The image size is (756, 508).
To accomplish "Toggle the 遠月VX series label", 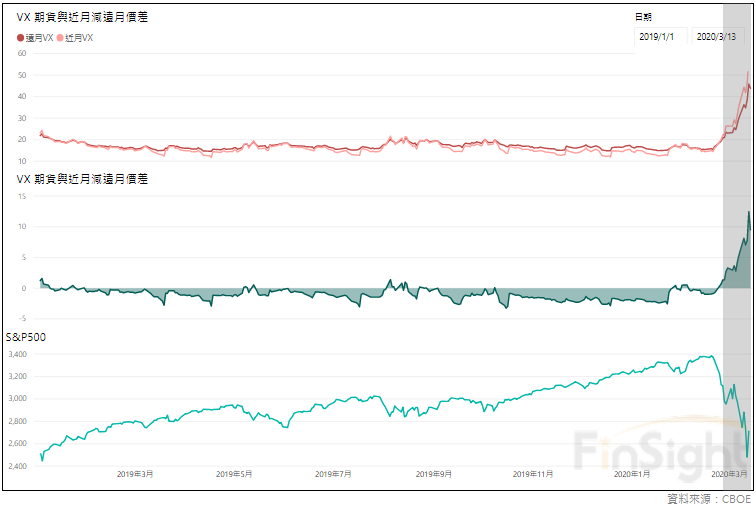I will pyautogui.click(x=39, y=37).
